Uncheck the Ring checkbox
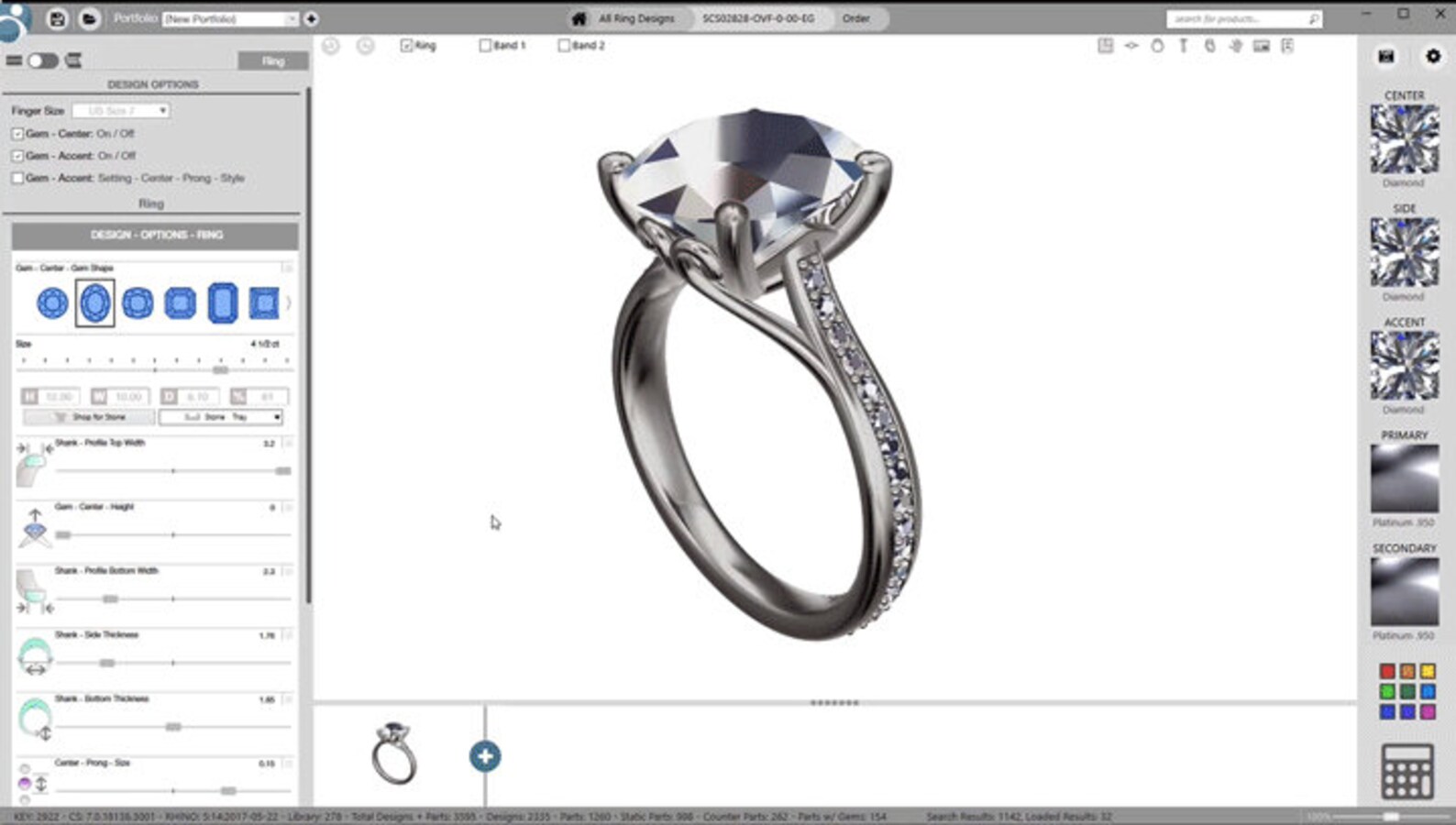 click(406, 45)
